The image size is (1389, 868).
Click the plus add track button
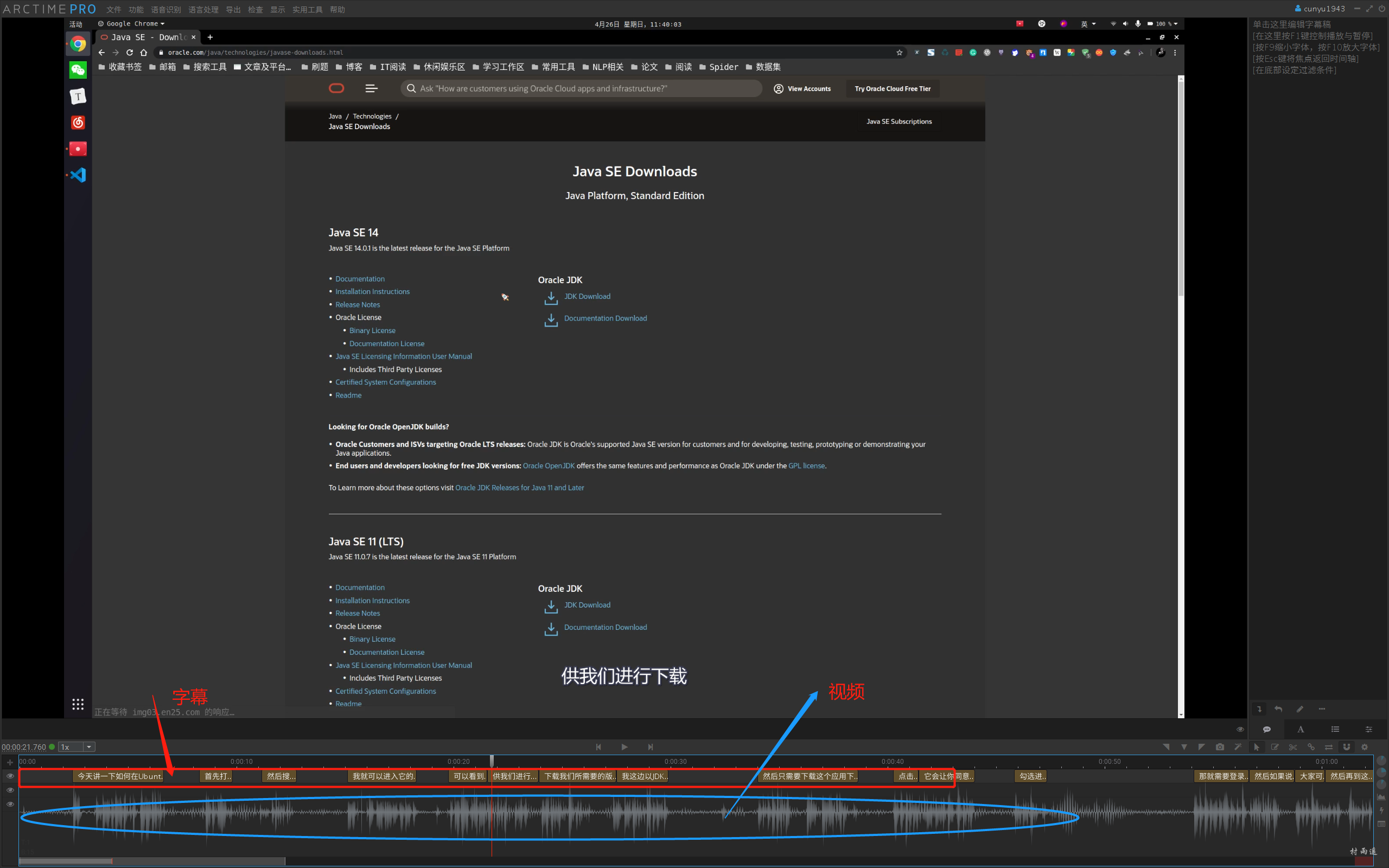(10, 762)
